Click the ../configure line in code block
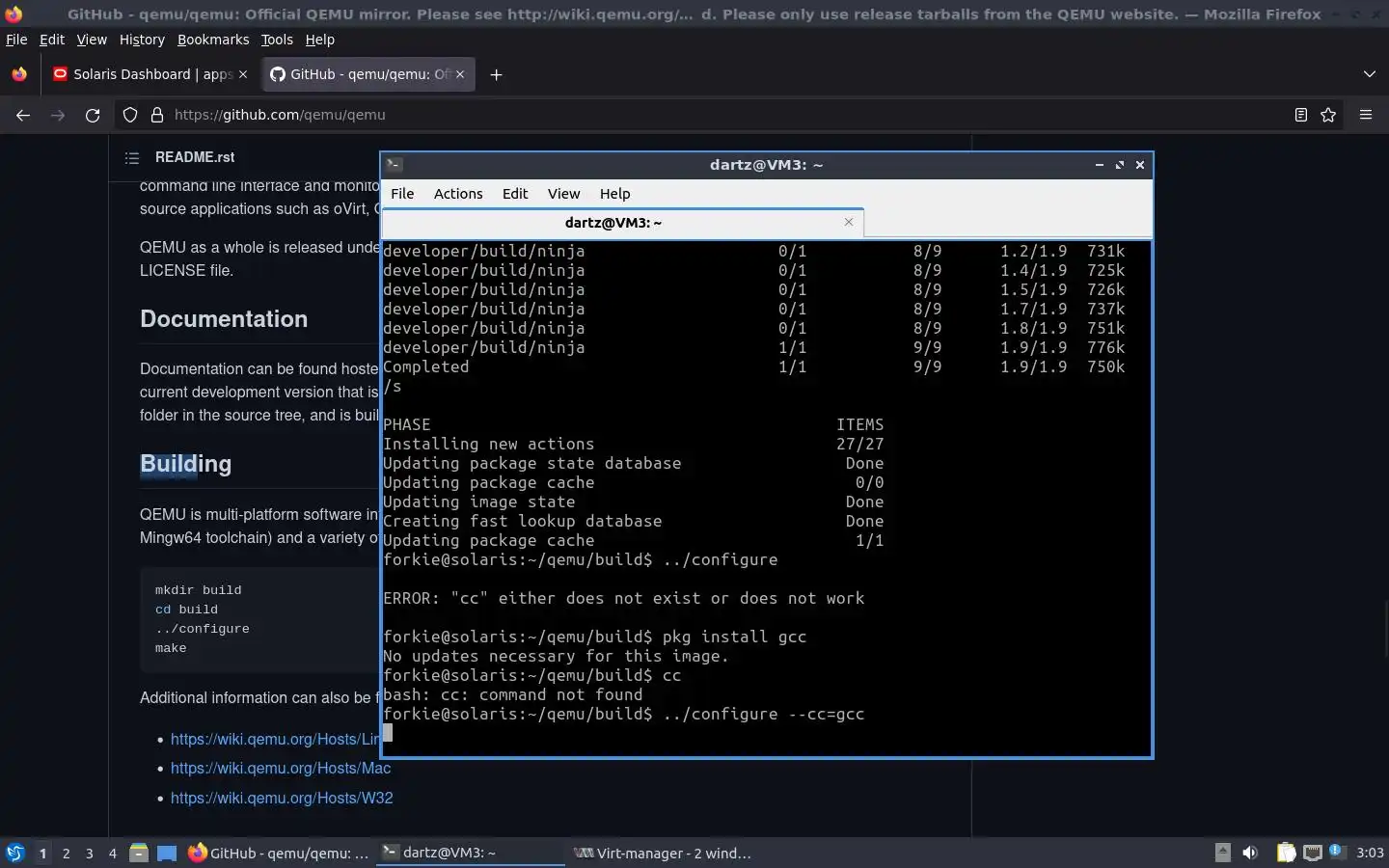This screenshot has width=1389, height=868. click(203, 629)
